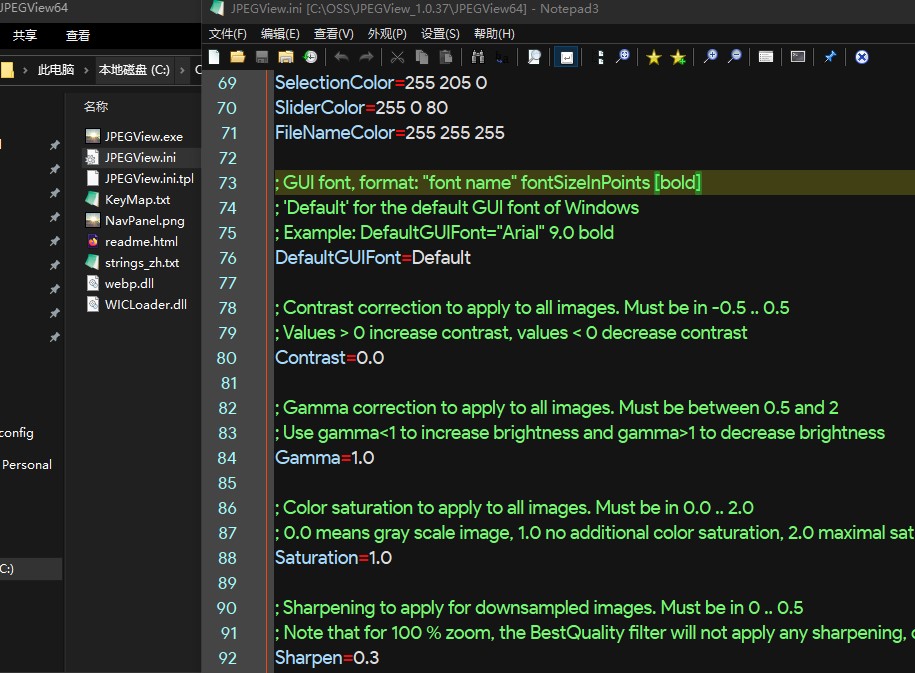Click the Undo arrow in Notepad3 toolbar
The image size is (915, 673).
342,57
